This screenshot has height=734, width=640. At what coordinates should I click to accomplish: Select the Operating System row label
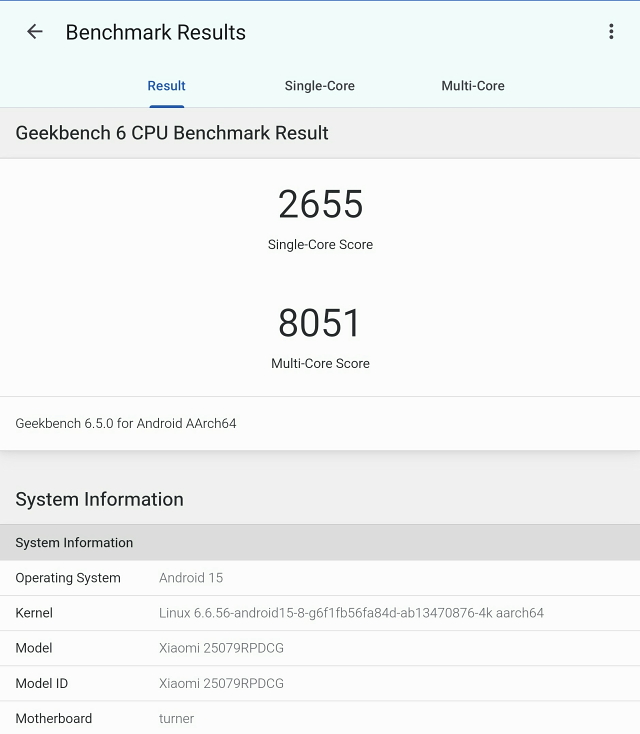coord(68,578)
